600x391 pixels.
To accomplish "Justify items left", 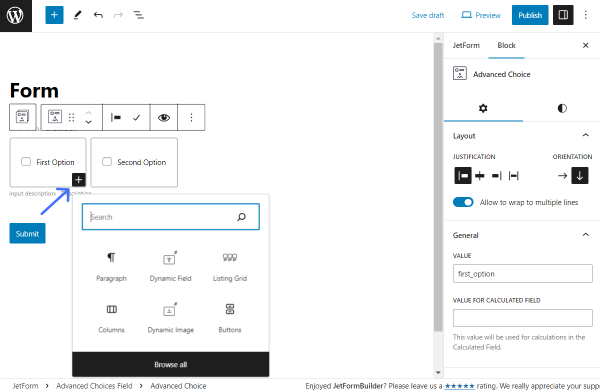I will [463, 176].
